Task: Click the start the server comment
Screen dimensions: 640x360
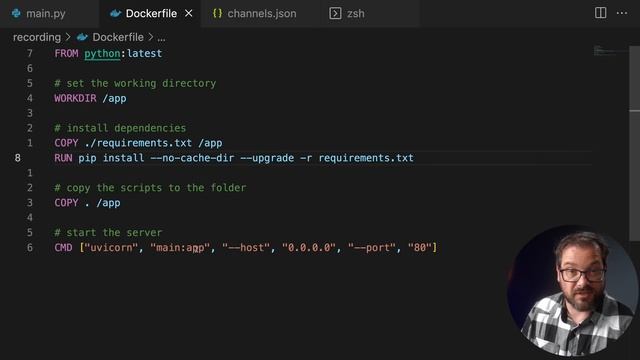Action: click(108, 233)
